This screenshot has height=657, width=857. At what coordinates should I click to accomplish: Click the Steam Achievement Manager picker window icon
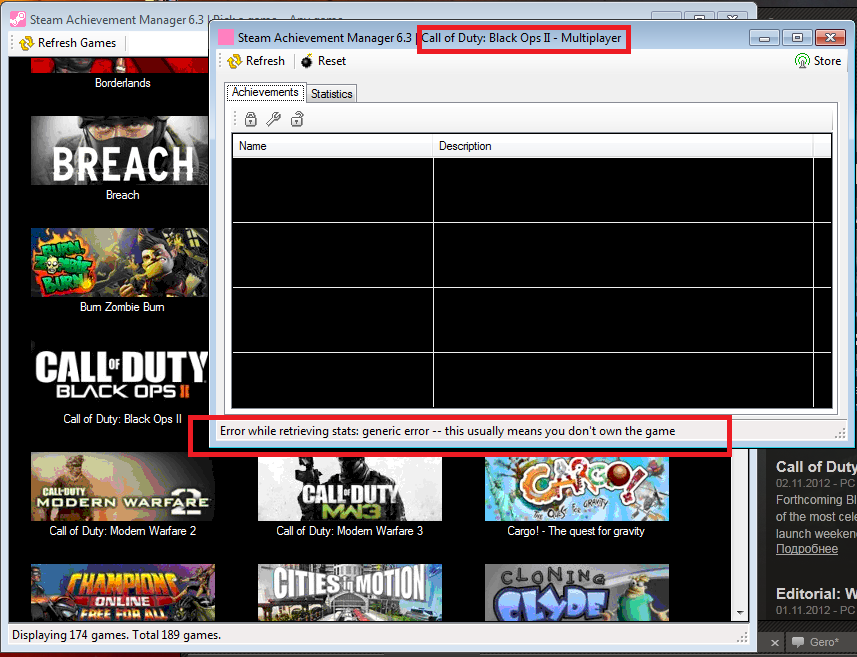[x=18, y=20]
